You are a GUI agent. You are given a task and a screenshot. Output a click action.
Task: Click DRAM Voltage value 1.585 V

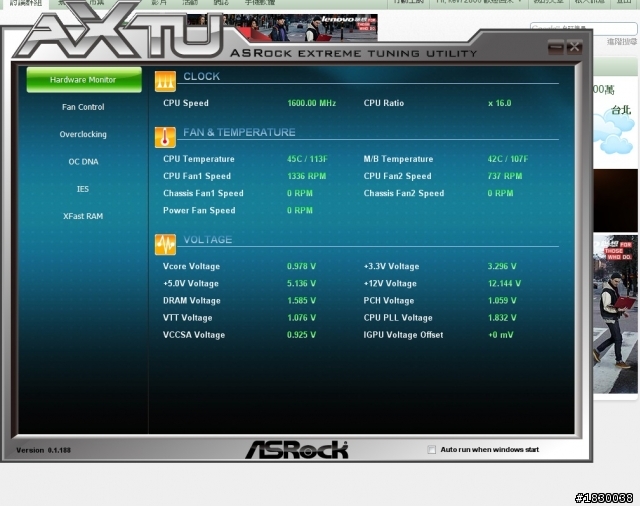tap(301, 301)
